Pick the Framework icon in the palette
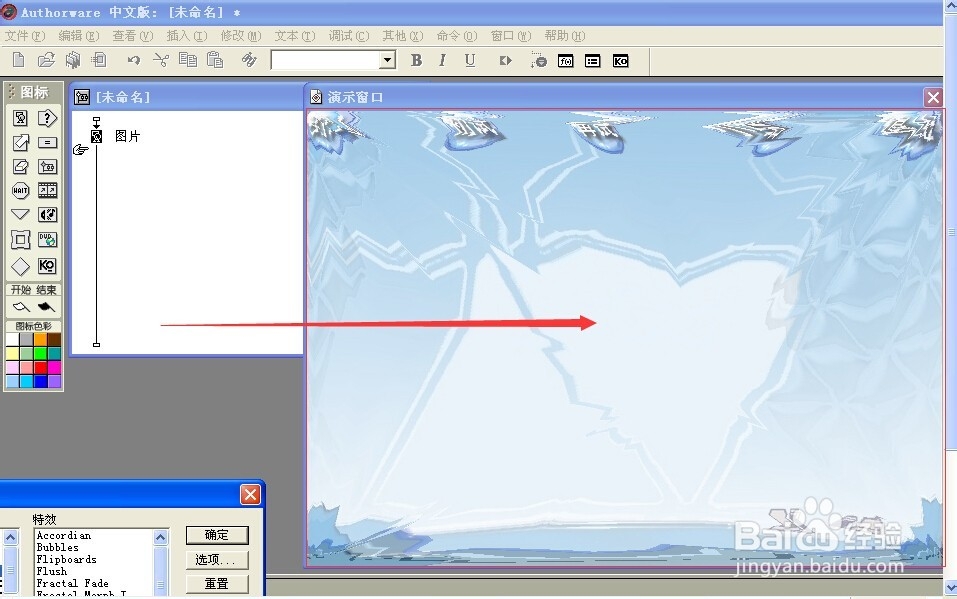Viewport: 957px width, 599px height. [x=20, y=239]
